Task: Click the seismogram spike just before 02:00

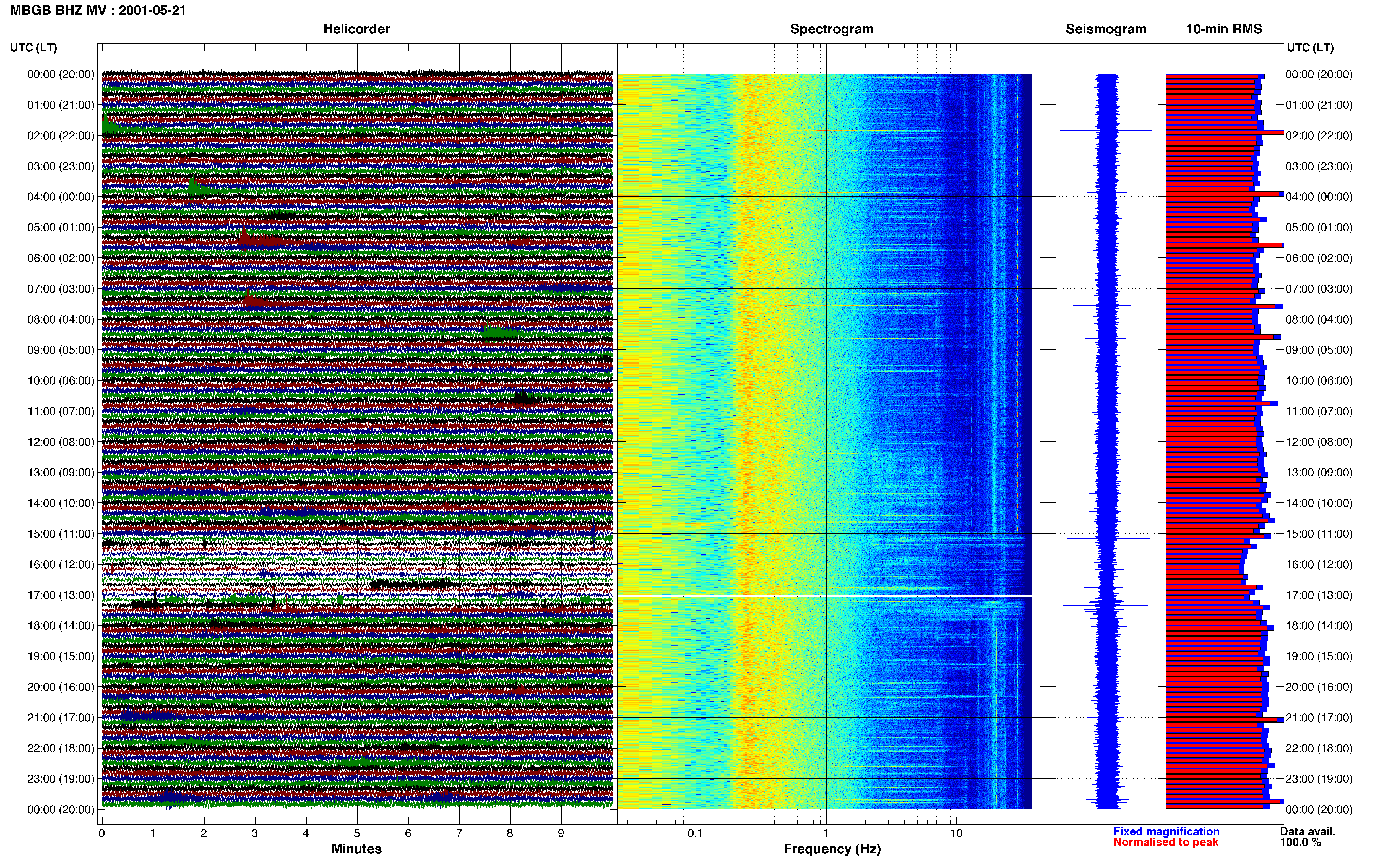Action: tap(1105, 130)
